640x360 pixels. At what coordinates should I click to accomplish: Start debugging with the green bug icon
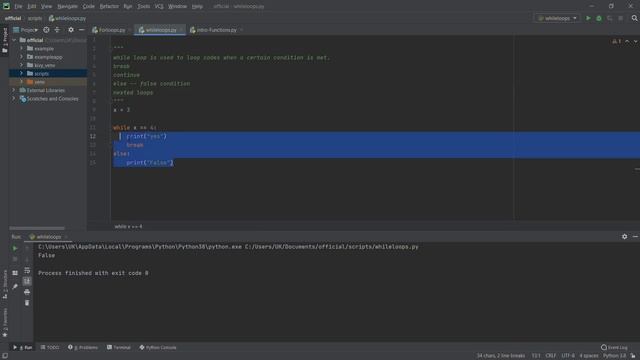tap(599, 18)
